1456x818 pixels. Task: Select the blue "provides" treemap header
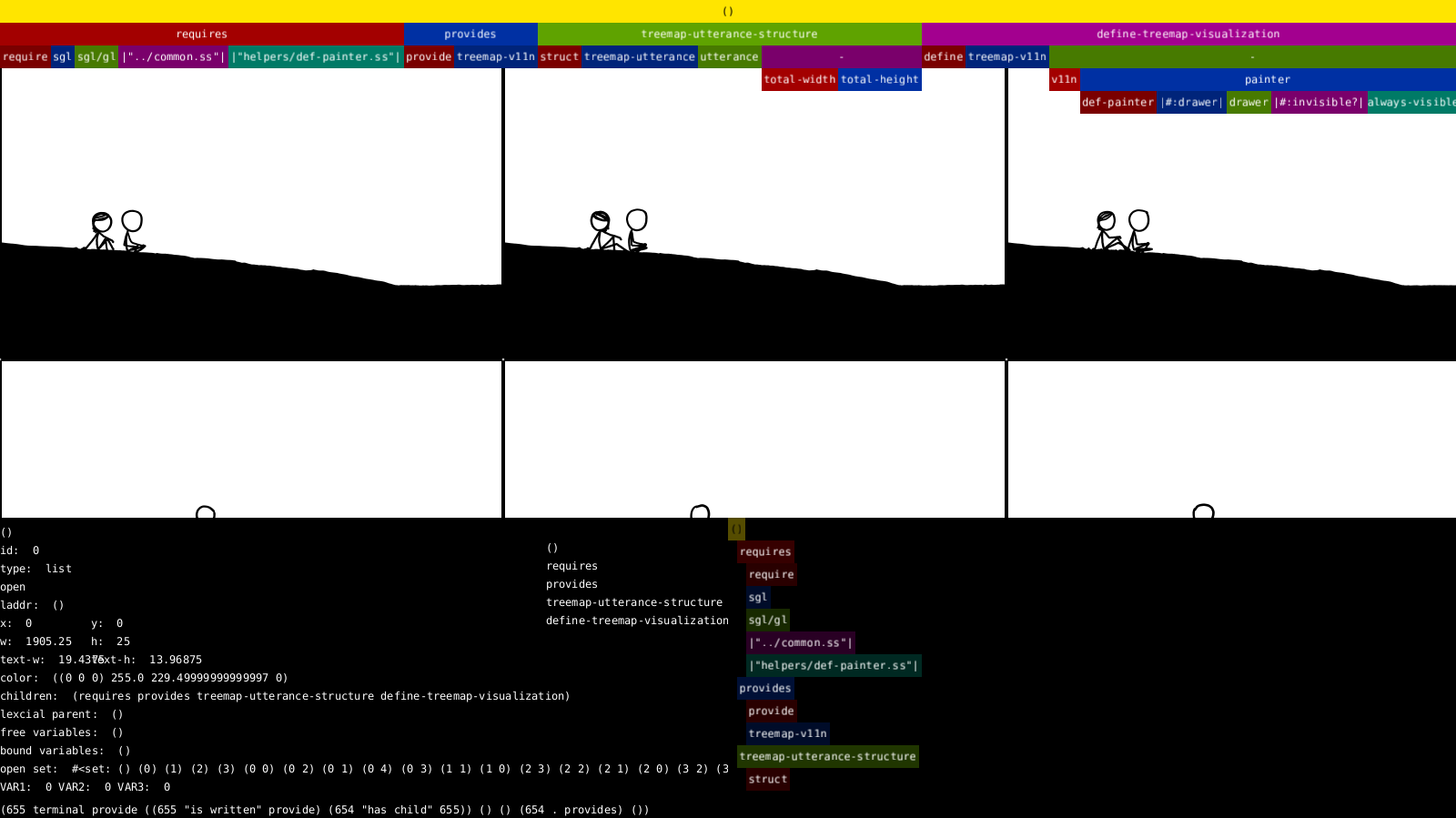[x=470, y=34]
